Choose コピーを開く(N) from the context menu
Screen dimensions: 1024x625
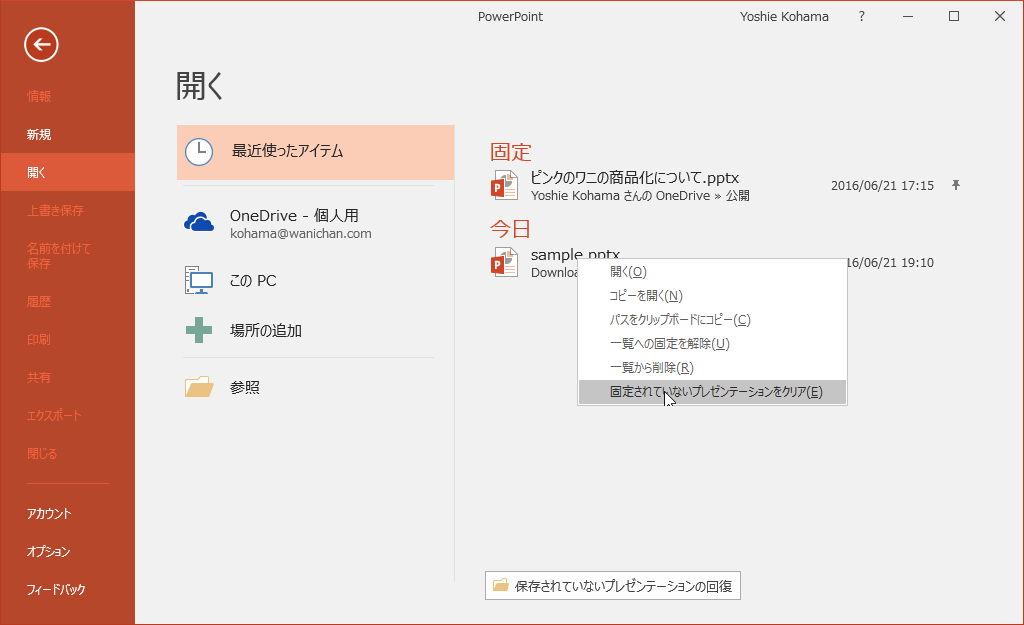click(x=712, y=296)
